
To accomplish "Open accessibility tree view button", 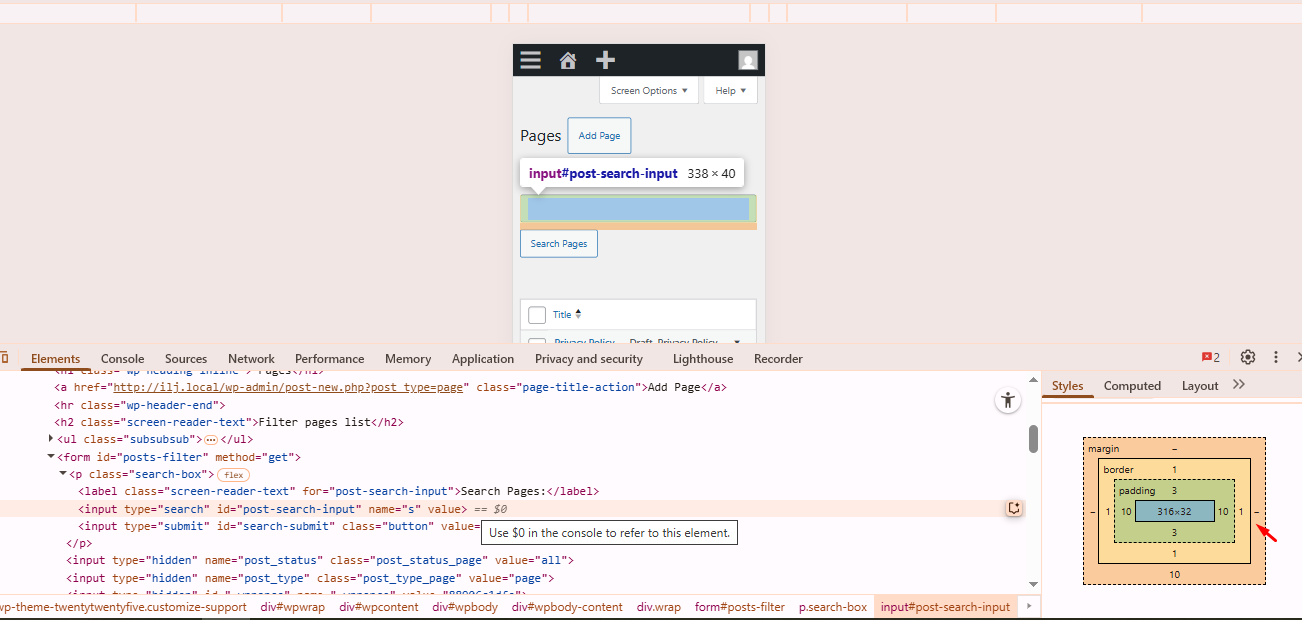I will pos(1008,400).
